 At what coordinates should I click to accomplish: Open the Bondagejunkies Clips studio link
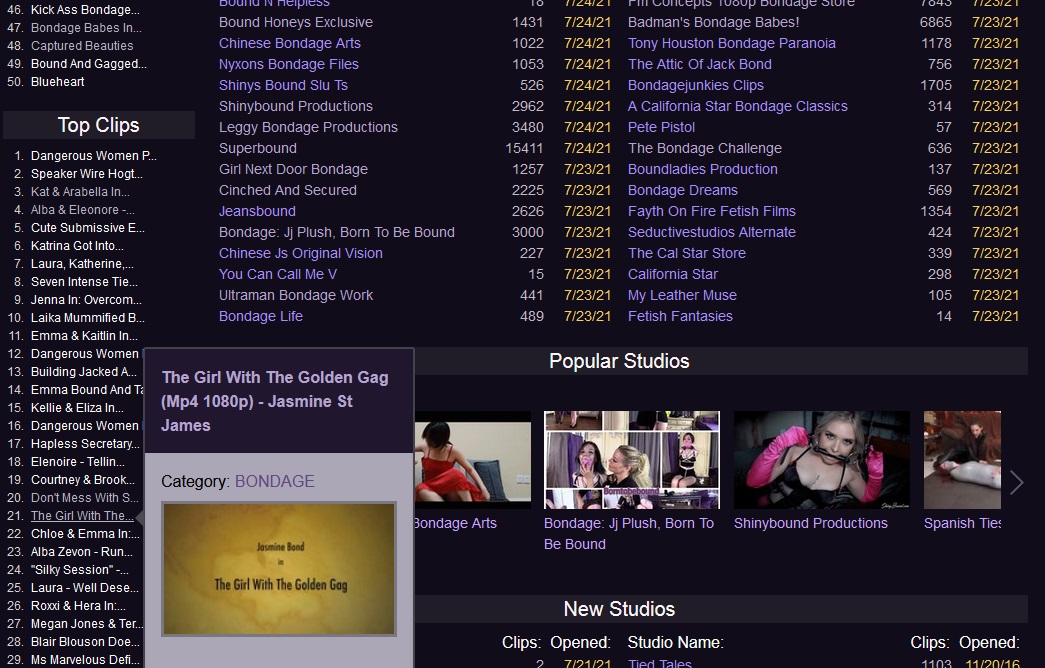(x=696, y=85)
